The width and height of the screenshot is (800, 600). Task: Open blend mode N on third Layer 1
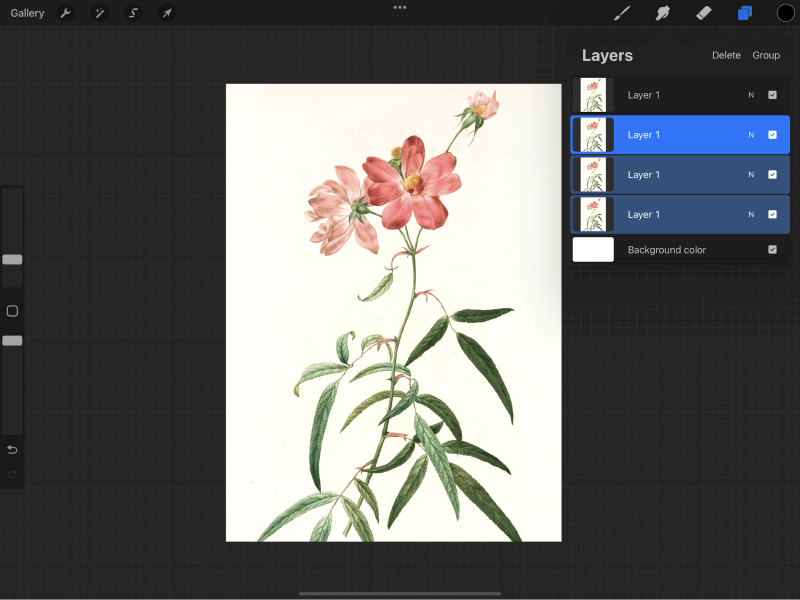[x=751, y=174]
